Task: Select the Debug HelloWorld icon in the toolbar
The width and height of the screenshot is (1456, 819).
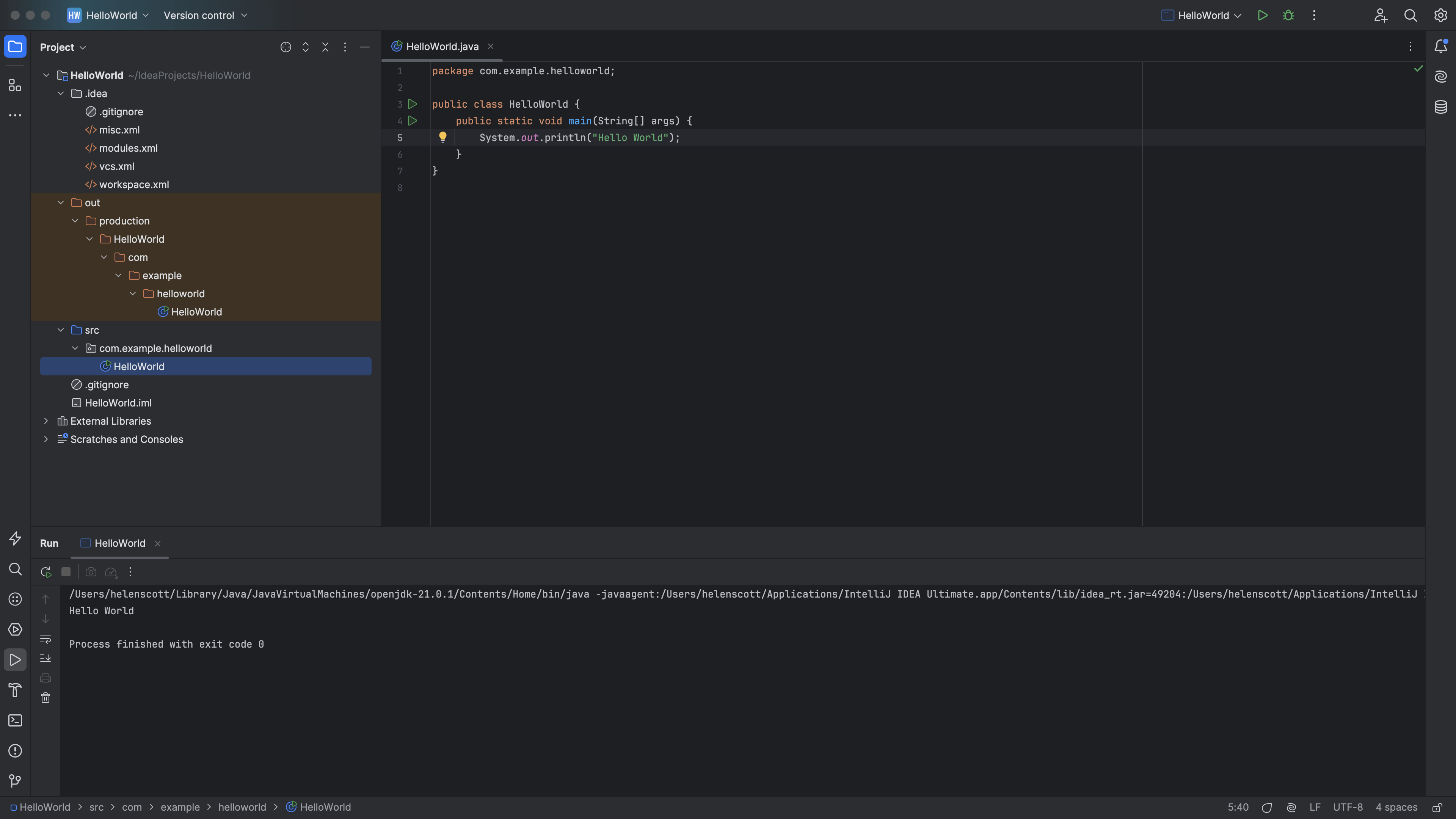Action: point(1289,15)
